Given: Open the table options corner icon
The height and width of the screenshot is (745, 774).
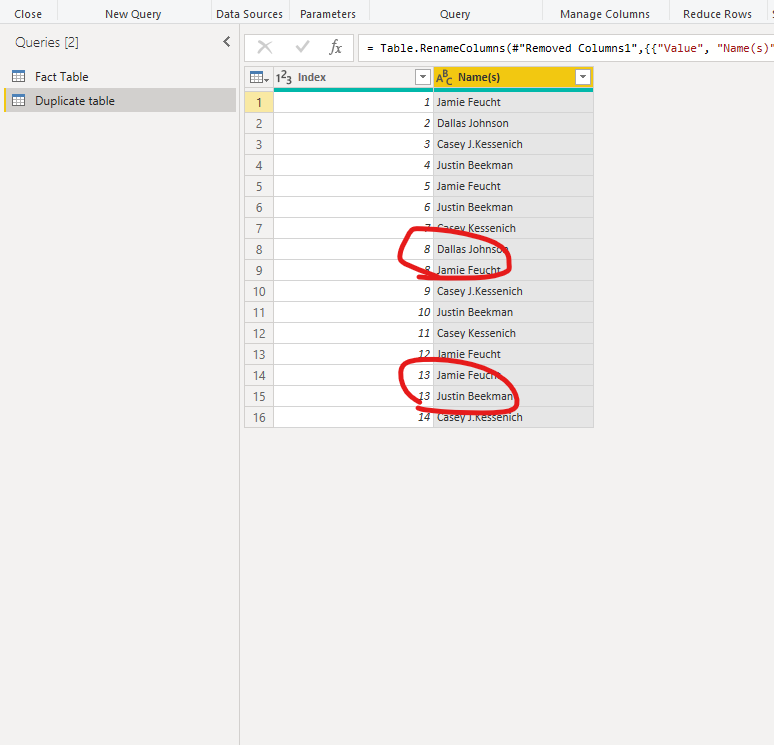Looking at the screenshot, I should 259,78.
